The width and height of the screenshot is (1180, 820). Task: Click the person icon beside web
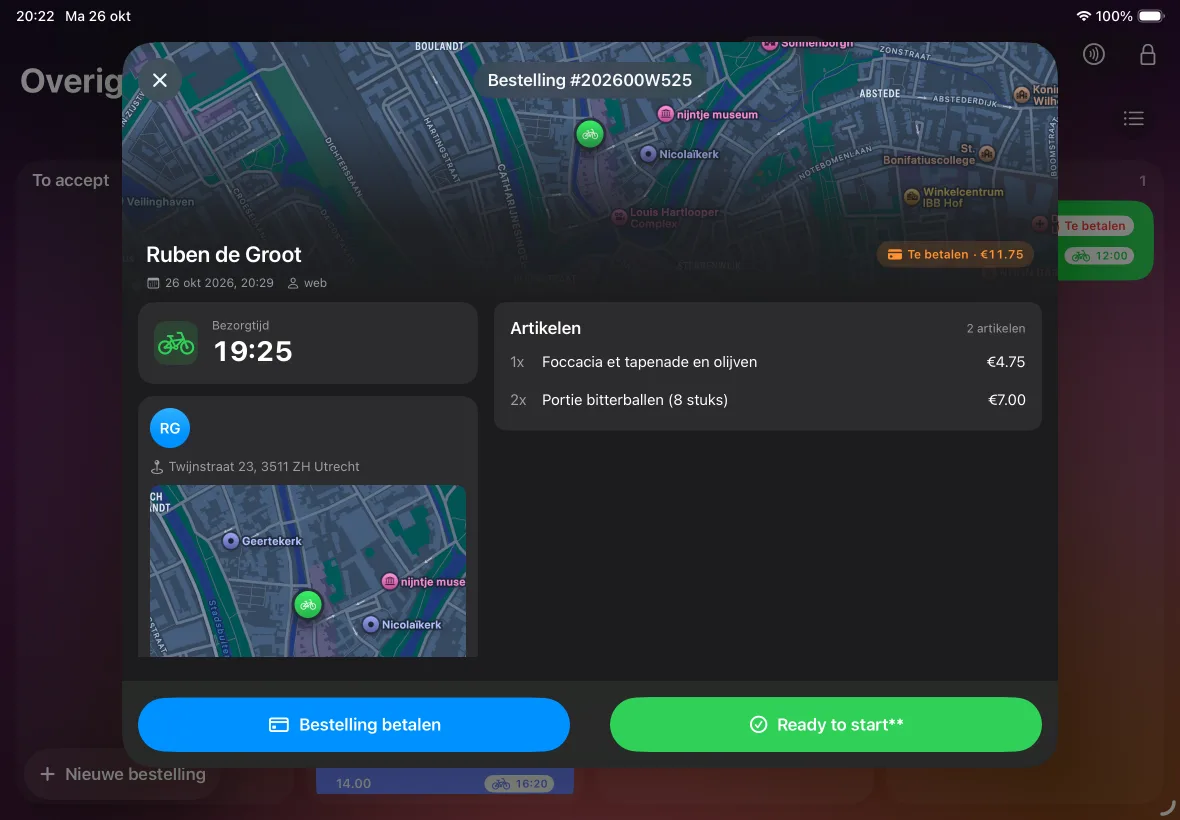pos(293,283)
